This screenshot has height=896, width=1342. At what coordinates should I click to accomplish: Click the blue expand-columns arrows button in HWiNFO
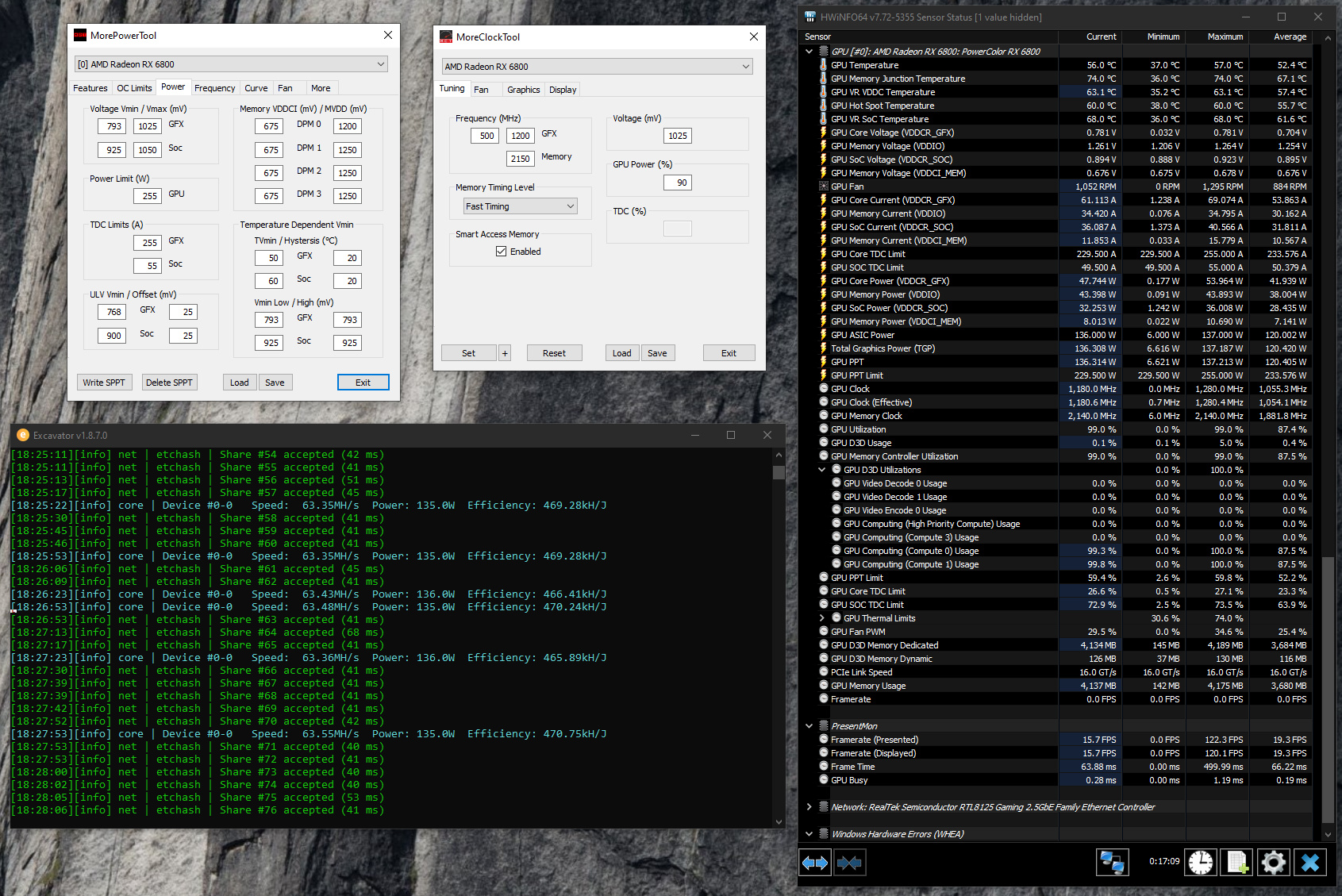pos(815,863)
